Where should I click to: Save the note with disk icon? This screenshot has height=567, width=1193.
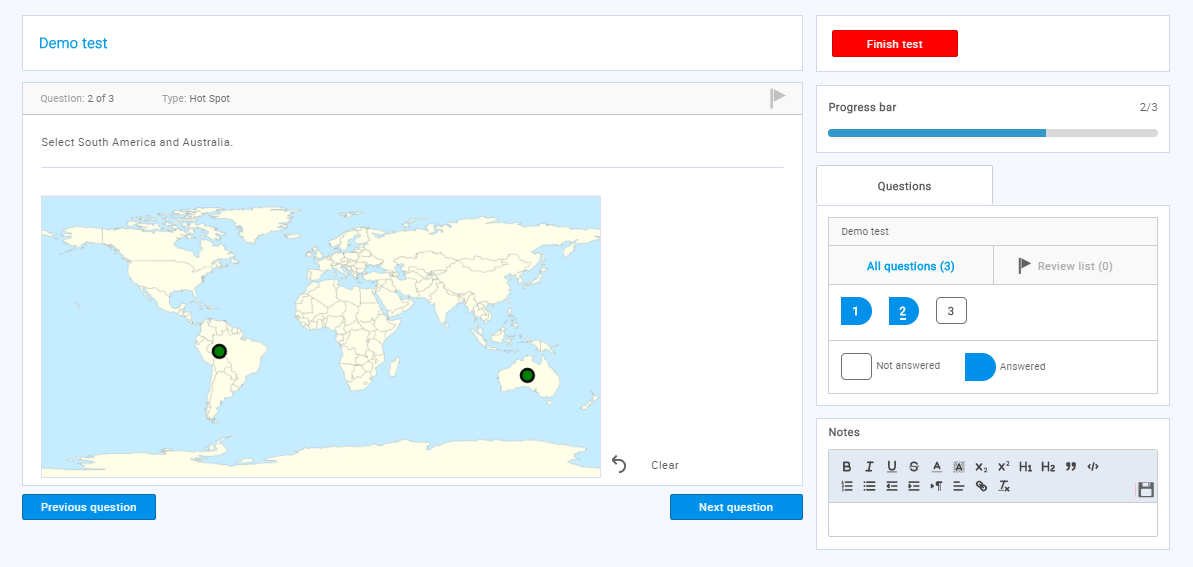(x=1146, y=489)
